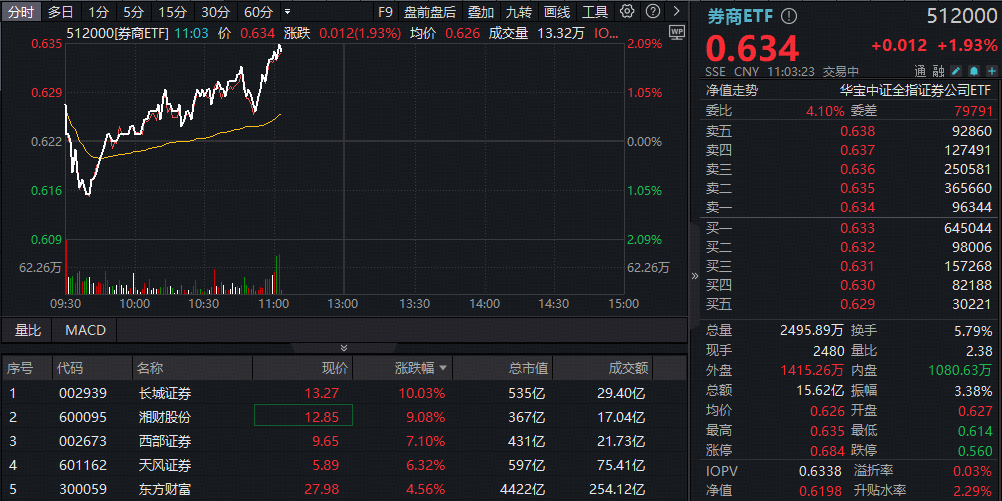Click the 券商ETF title name
Screen dimensions: 1002x501
point(740,16)
